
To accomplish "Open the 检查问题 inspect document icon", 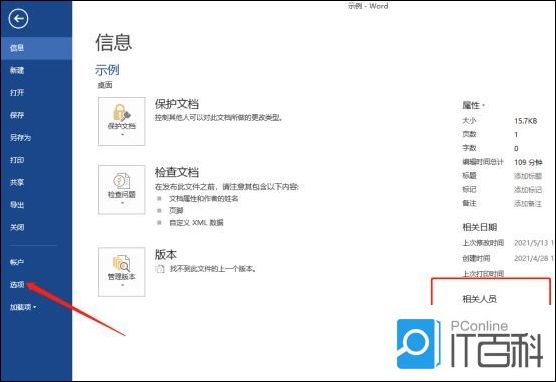I will click(122, 190).
